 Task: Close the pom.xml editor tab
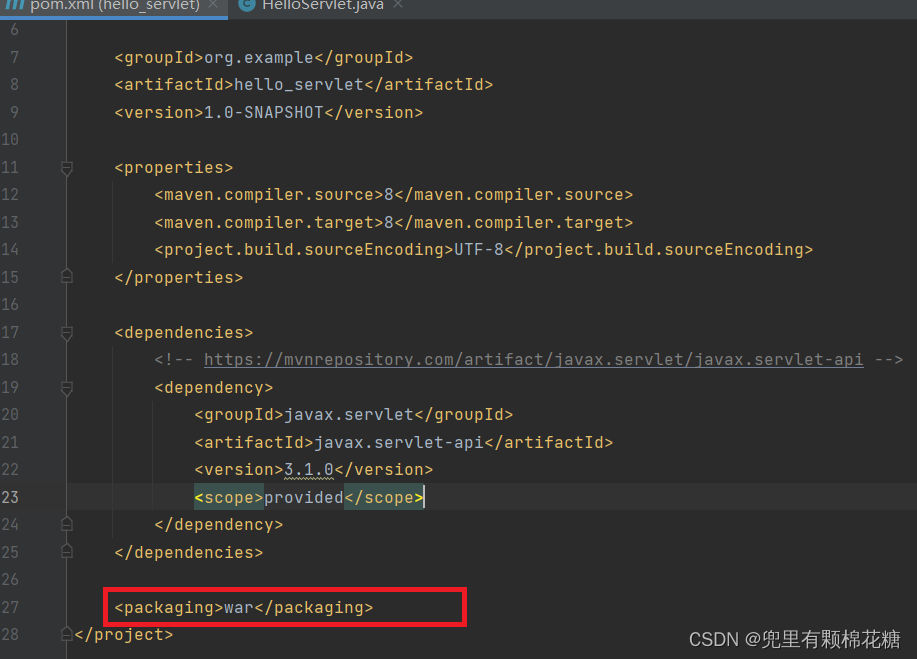point(213,5)
